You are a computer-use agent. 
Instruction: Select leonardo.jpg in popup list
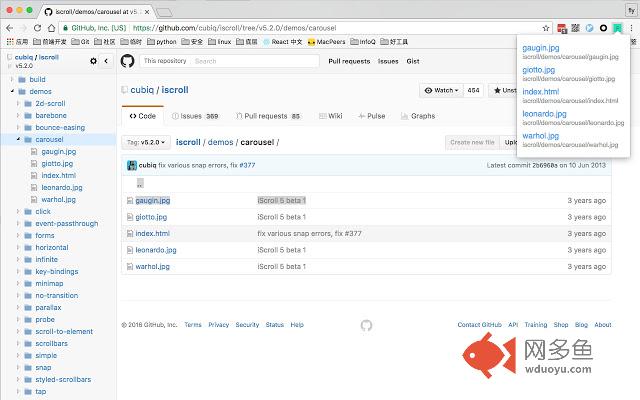tap(544, 114)
